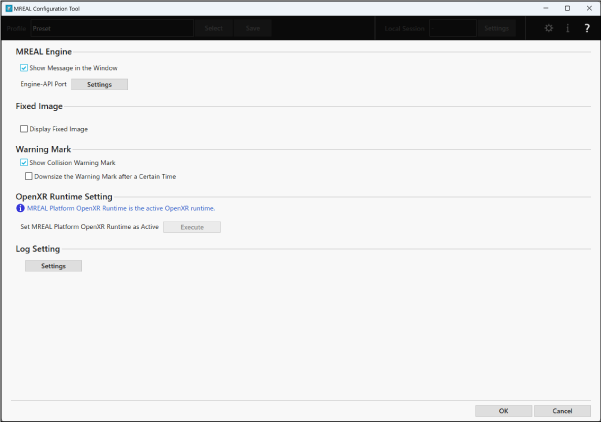This screenshot has width=601, height=422.
Task: Click the Save profile button
Action: click(253, 28)
